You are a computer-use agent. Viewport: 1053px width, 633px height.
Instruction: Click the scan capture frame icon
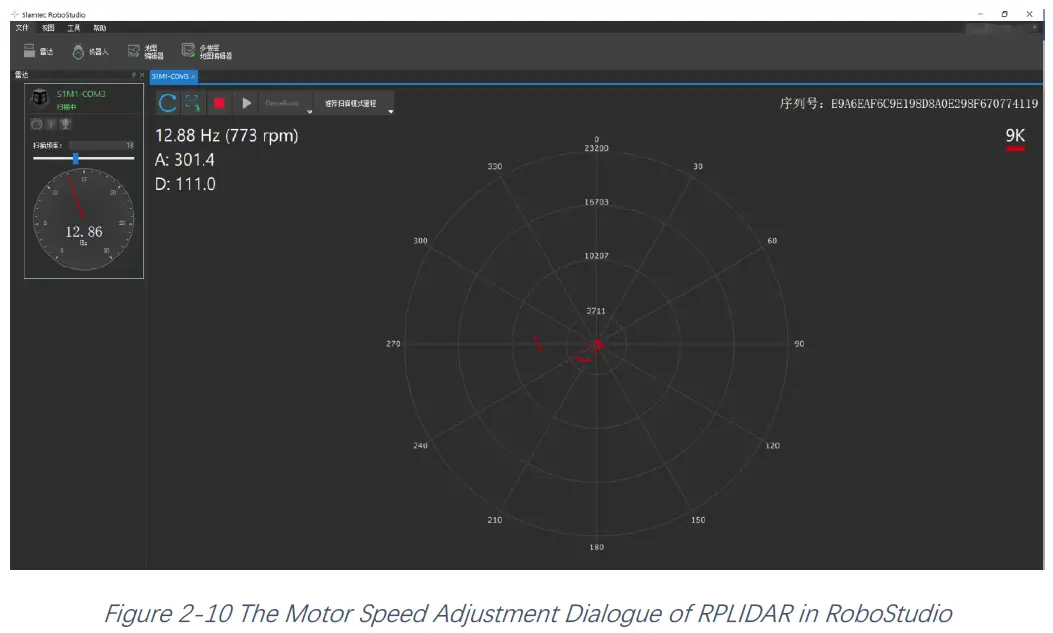(193, 103)
